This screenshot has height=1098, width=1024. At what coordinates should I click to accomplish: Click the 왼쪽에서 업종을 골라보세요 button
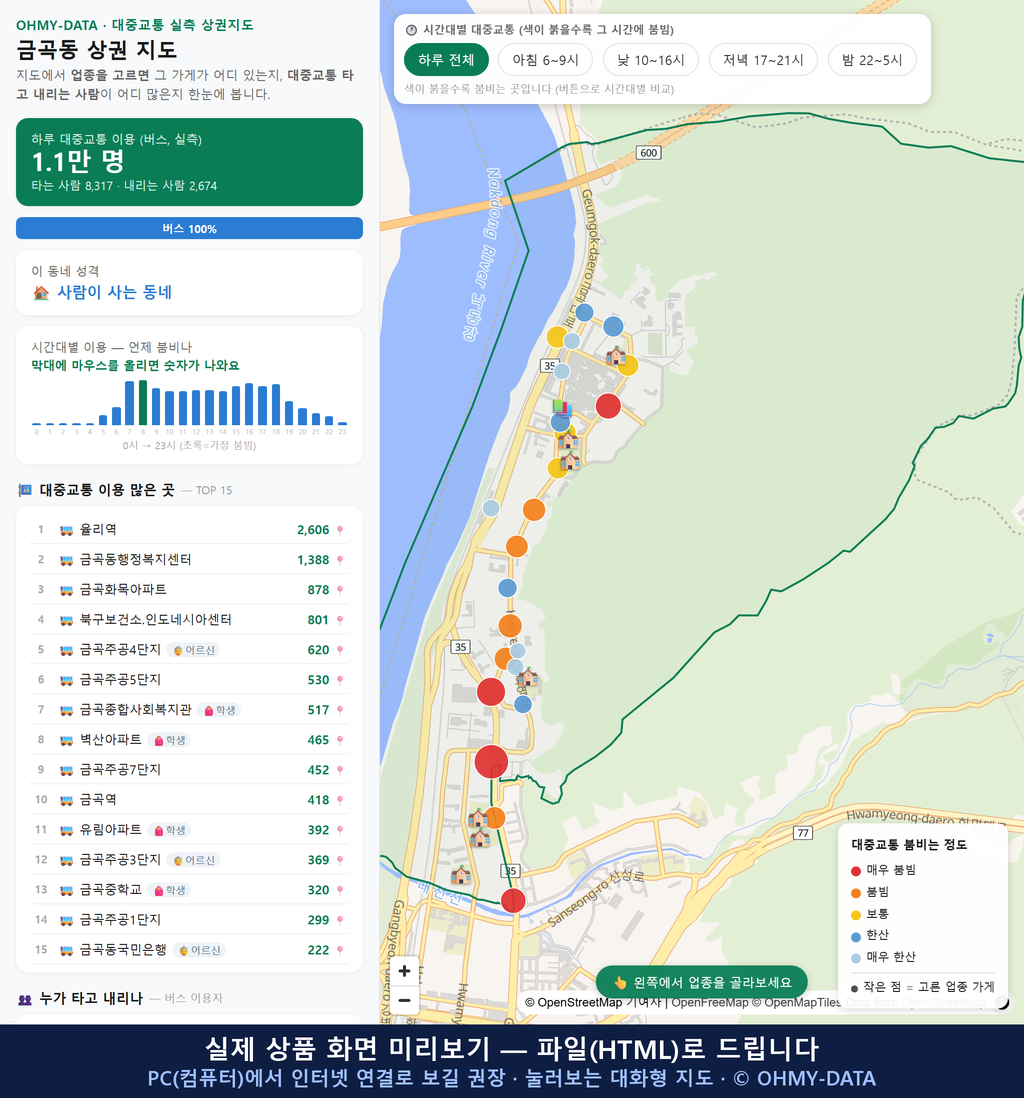(702, 982)
